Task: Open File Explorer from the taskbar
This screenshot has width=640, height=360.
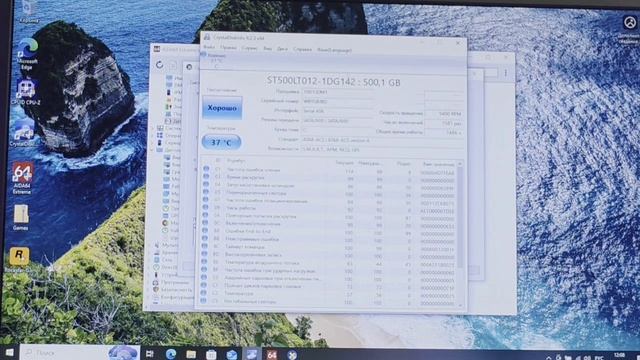Action: pos(191,354)
